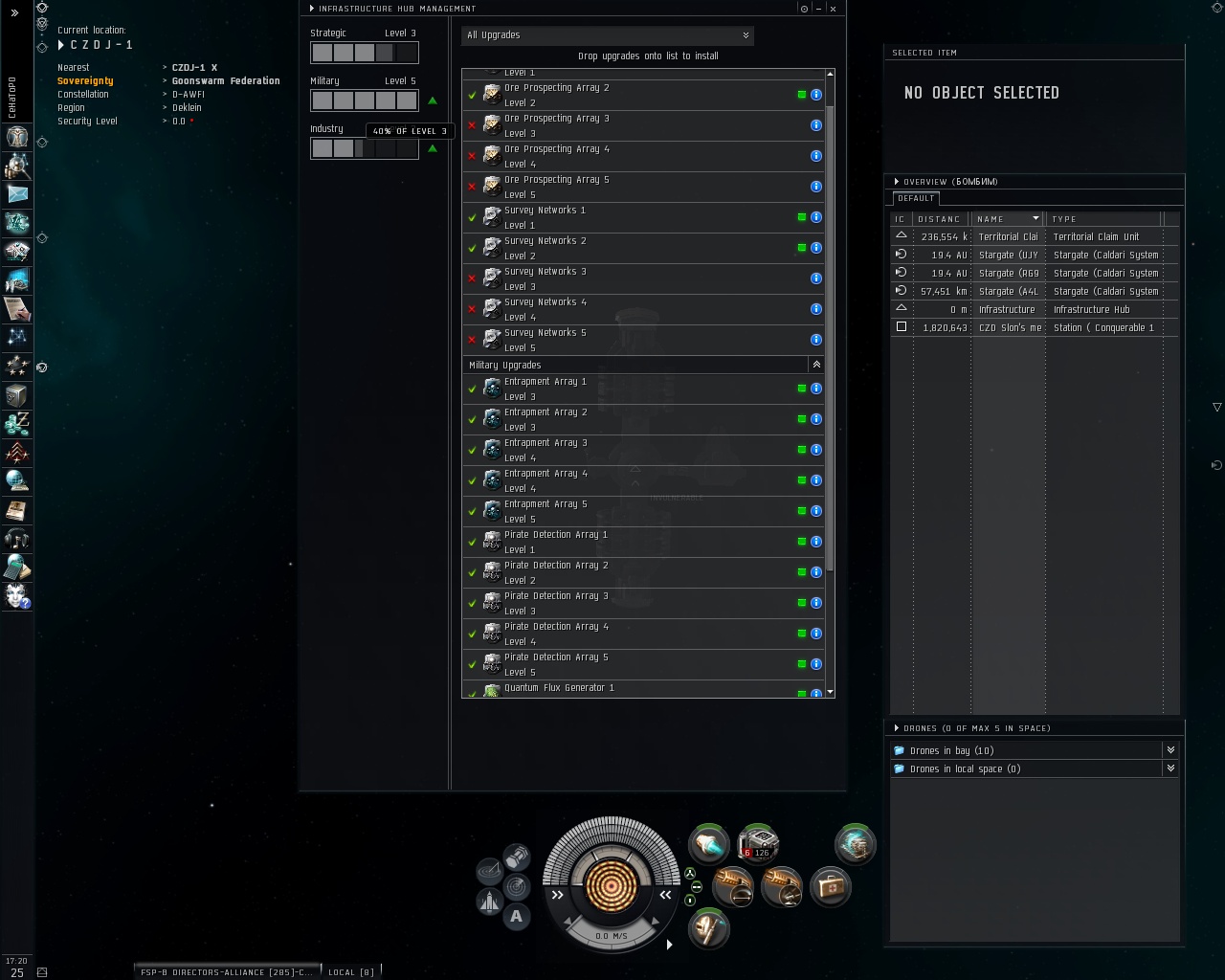The height and width of the screenshot is (980, 1225).
Task: Open the Goonswarm Federation sovereignty link
Action: pos(226,81)
